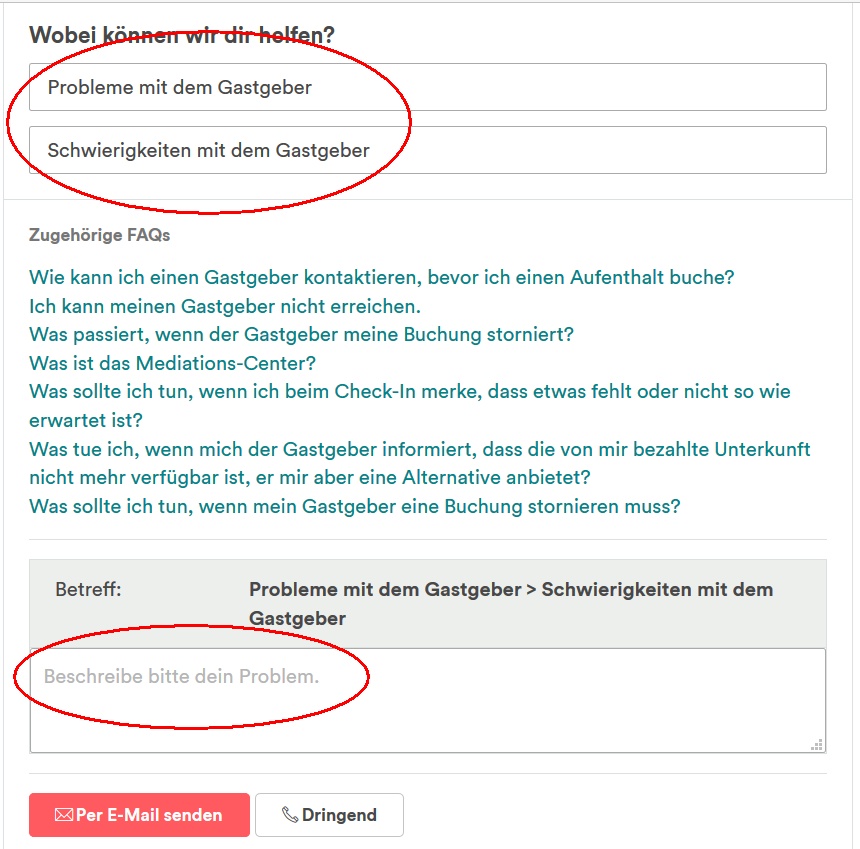This screenshot has height=849, width=860.
Task: Open FAQ about missing items at Check-In
Action: (x=410, y=406)
